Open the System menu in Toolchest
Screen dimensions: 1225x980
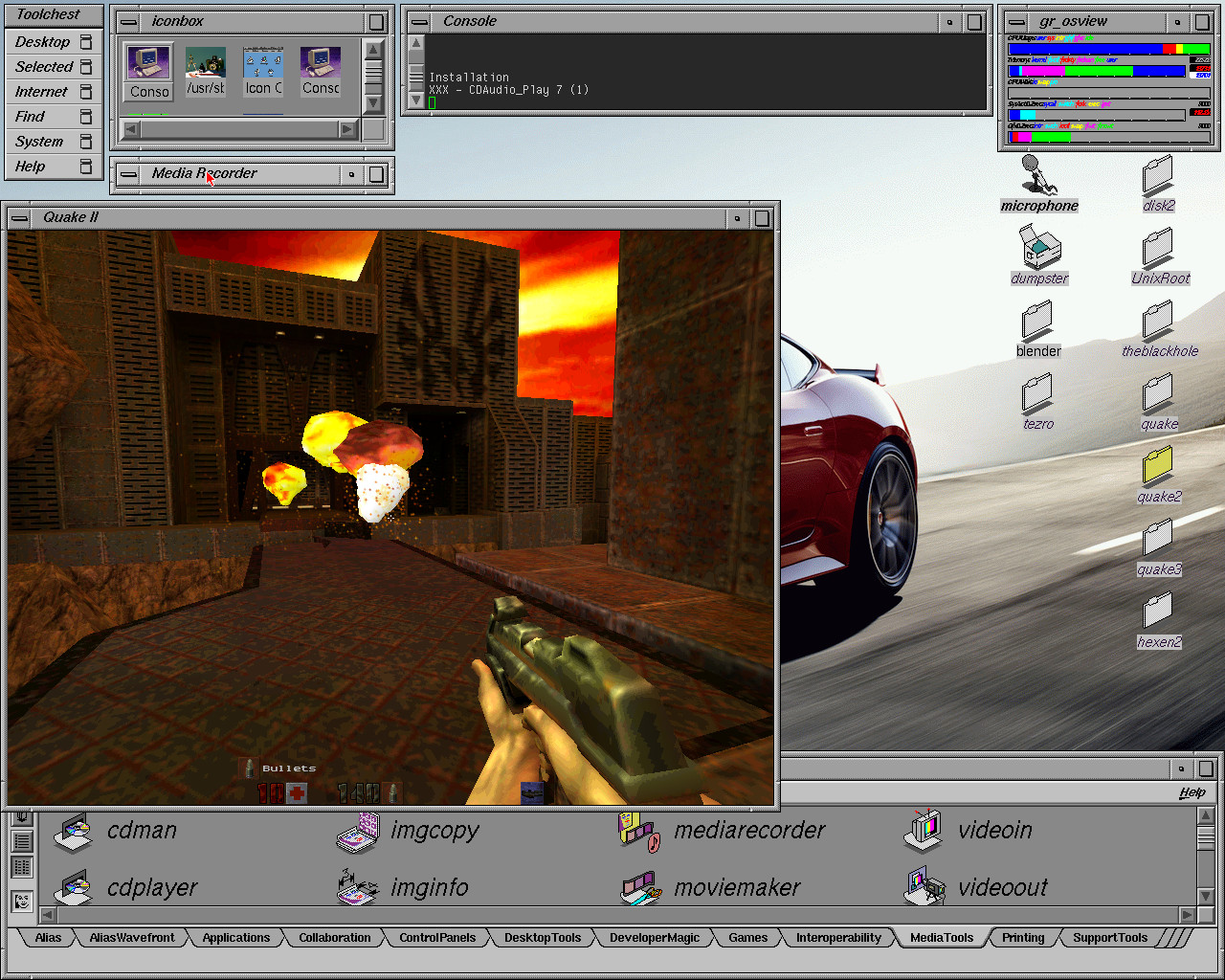(39, 142)
